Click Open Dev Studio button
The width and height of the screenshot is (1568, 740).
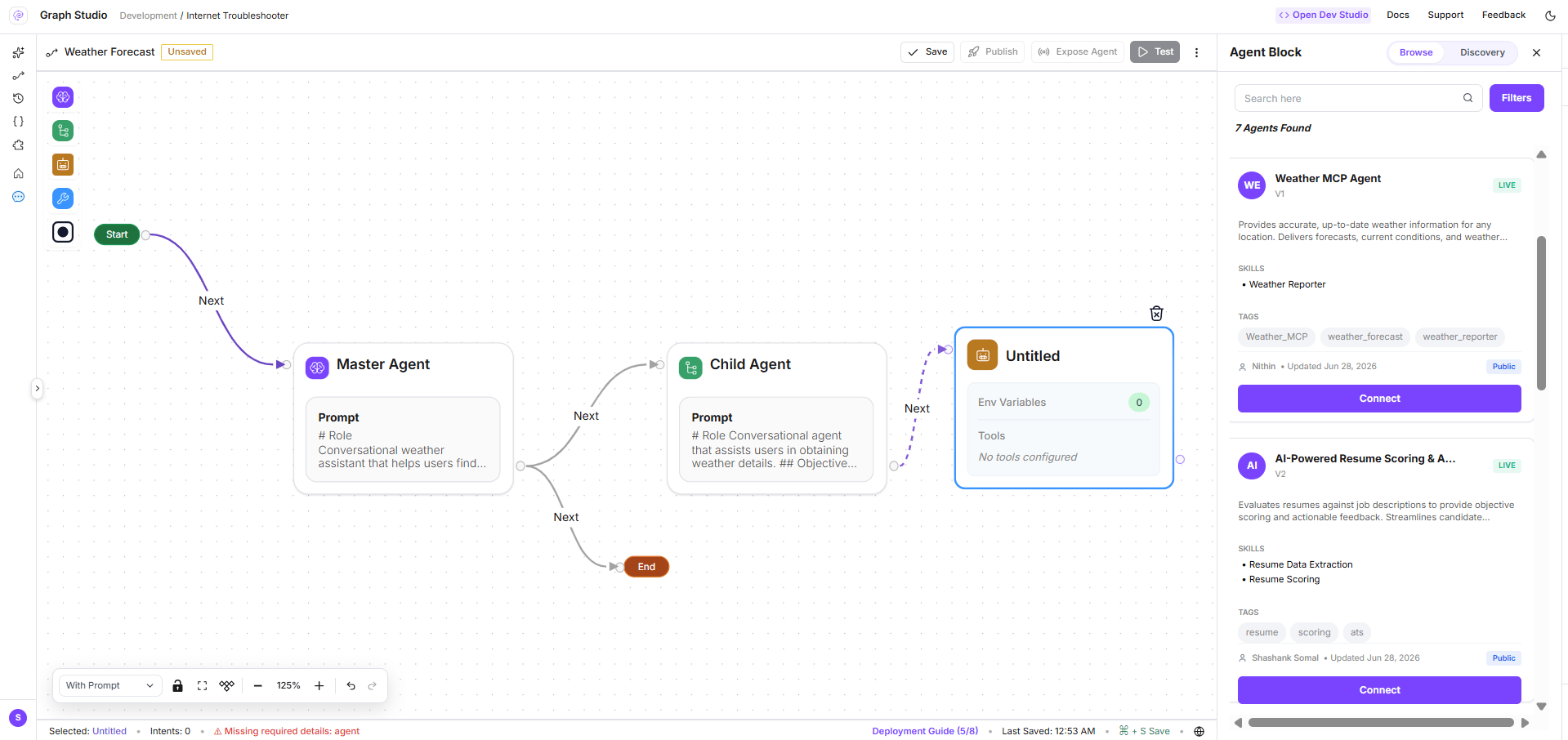click(x=1324, y=16)
